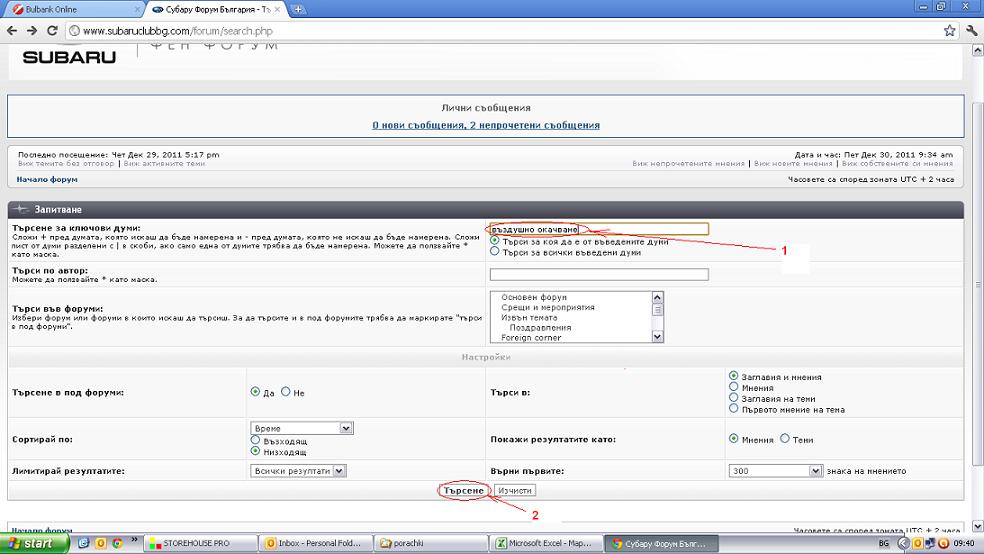Open Виж собствените си мнения link
Image resolution: width=984 pixels, height=554 pixels.
point(897,164)
